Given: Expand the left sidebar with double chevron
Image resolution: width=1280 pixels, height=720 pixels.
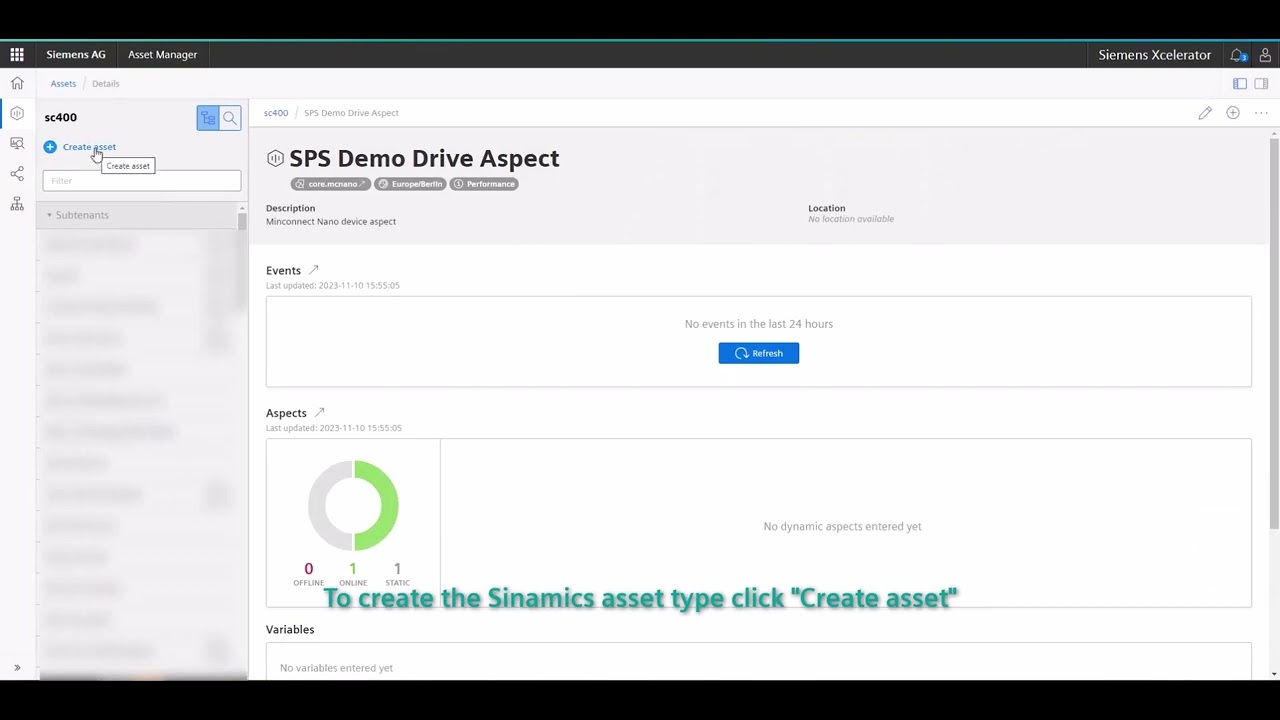Looking at the screenshot, I should point(17,668).
